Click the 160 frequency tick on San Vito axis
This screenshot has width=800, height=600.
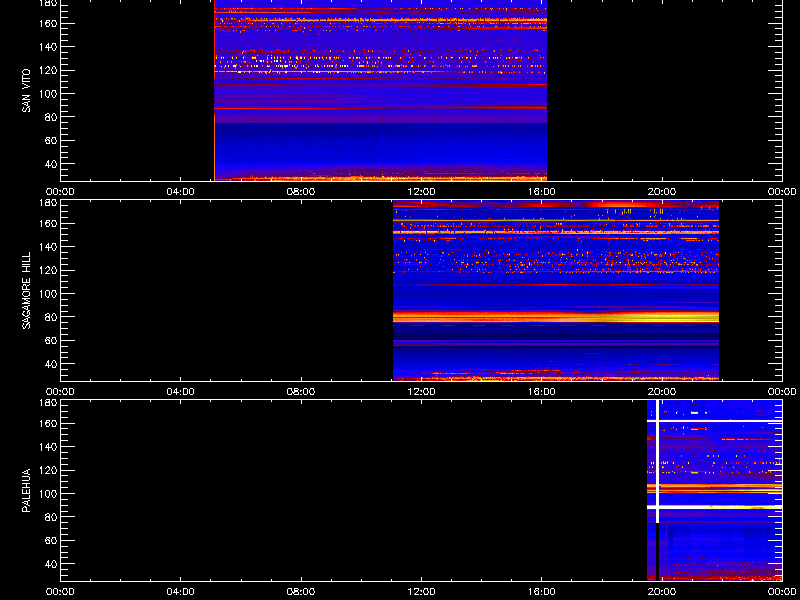pos(47,23)
